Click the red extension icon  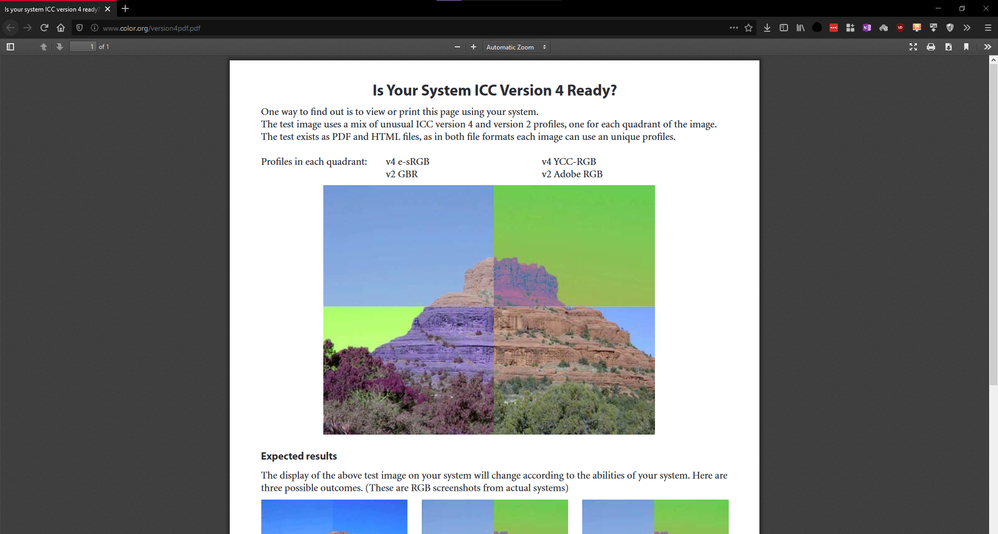click(x=833, y=28)
